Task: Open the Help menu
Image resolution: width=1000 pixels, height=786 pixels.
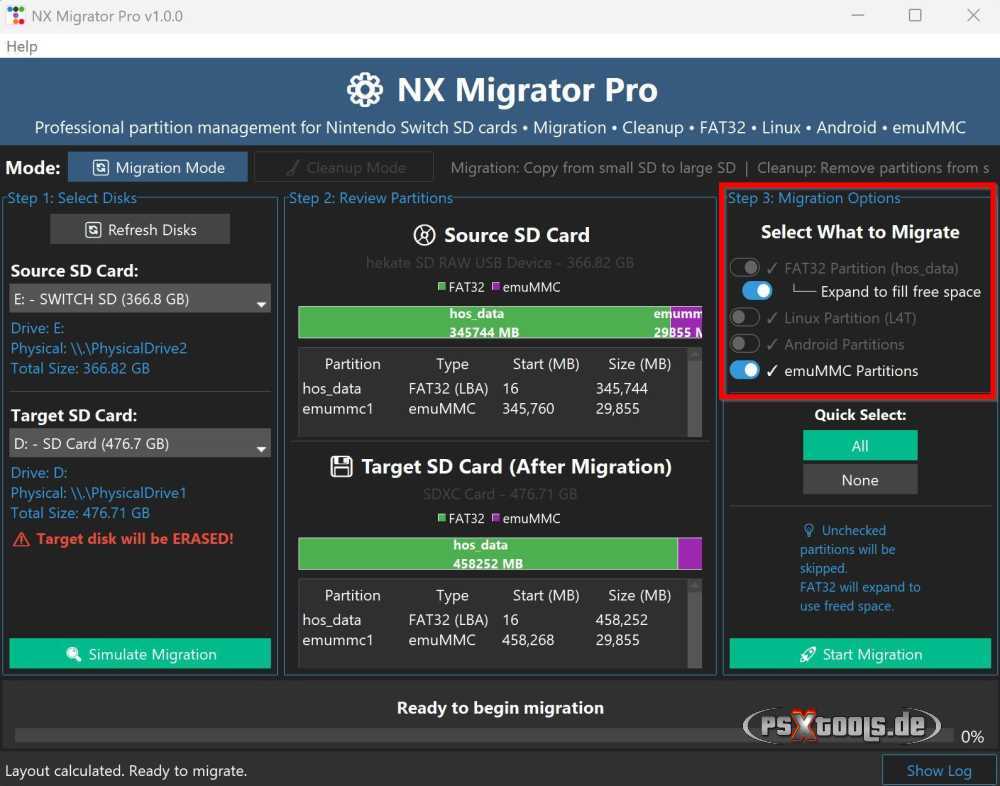Action: click(21, 46)
